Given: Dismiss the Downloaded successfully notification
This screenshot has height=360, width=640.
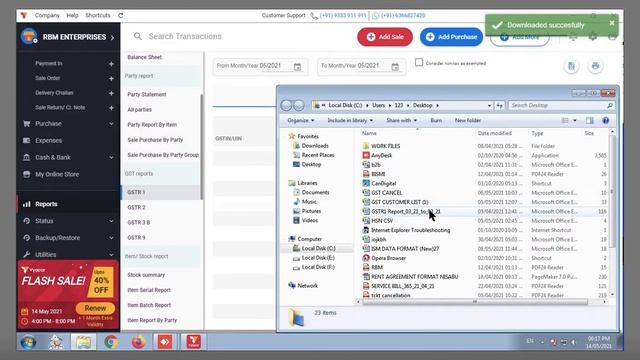Looking at the screenshot, I should point(611,23).
